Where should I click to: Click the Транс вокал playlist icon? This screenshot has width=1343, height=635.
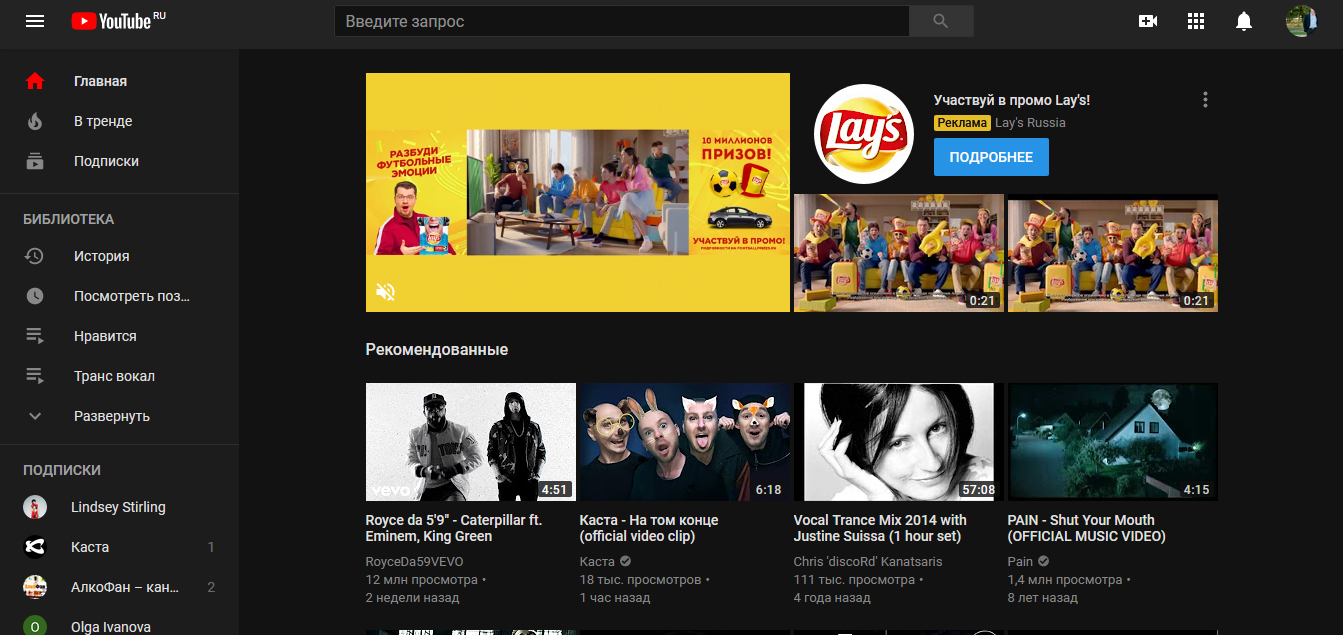(35, 376)
